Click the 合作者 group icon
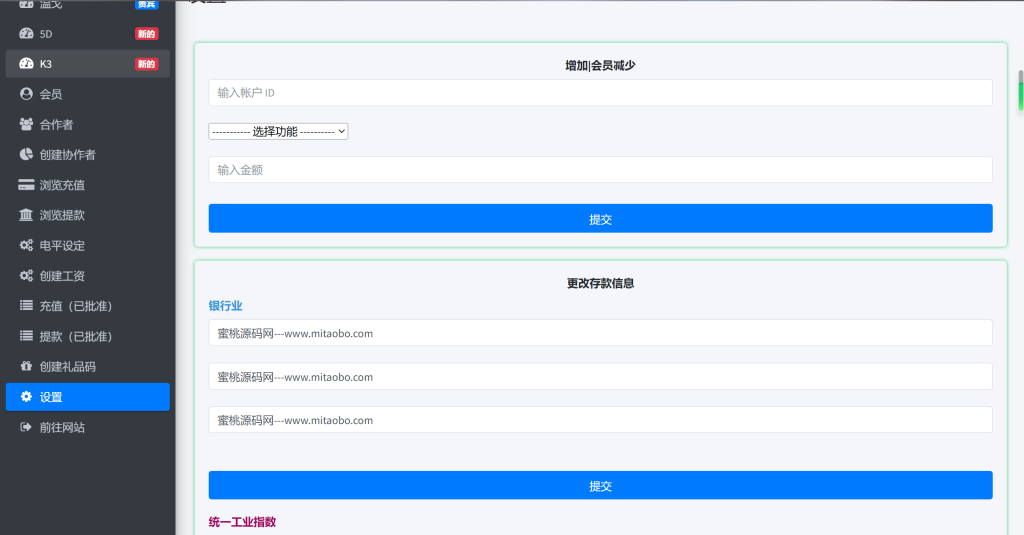Viewport: 1024px width, 535px height. click(x=27, y=124)
